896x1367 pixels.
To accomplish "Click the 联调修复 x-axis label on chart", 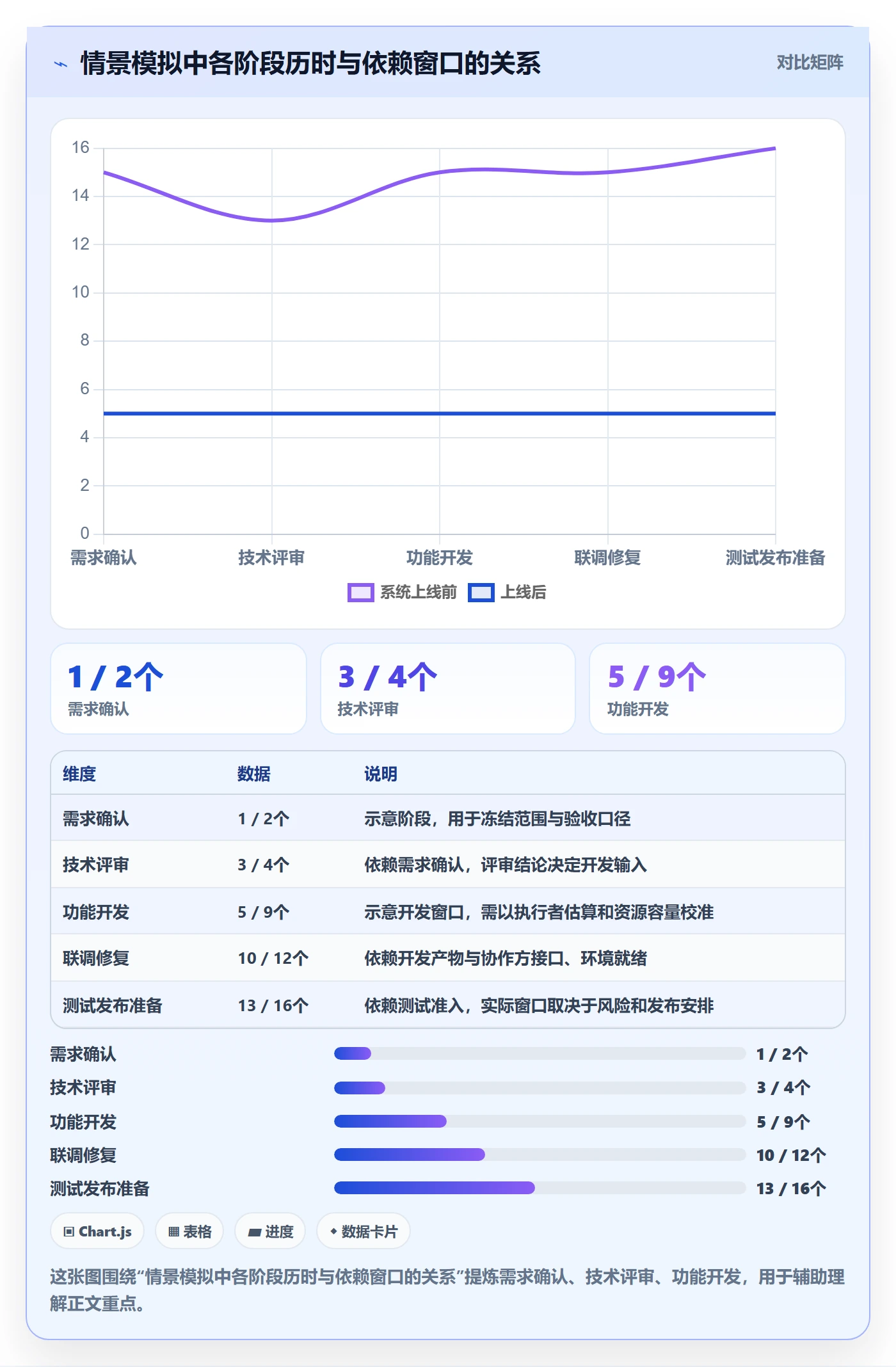I will (x=607, y=558).
